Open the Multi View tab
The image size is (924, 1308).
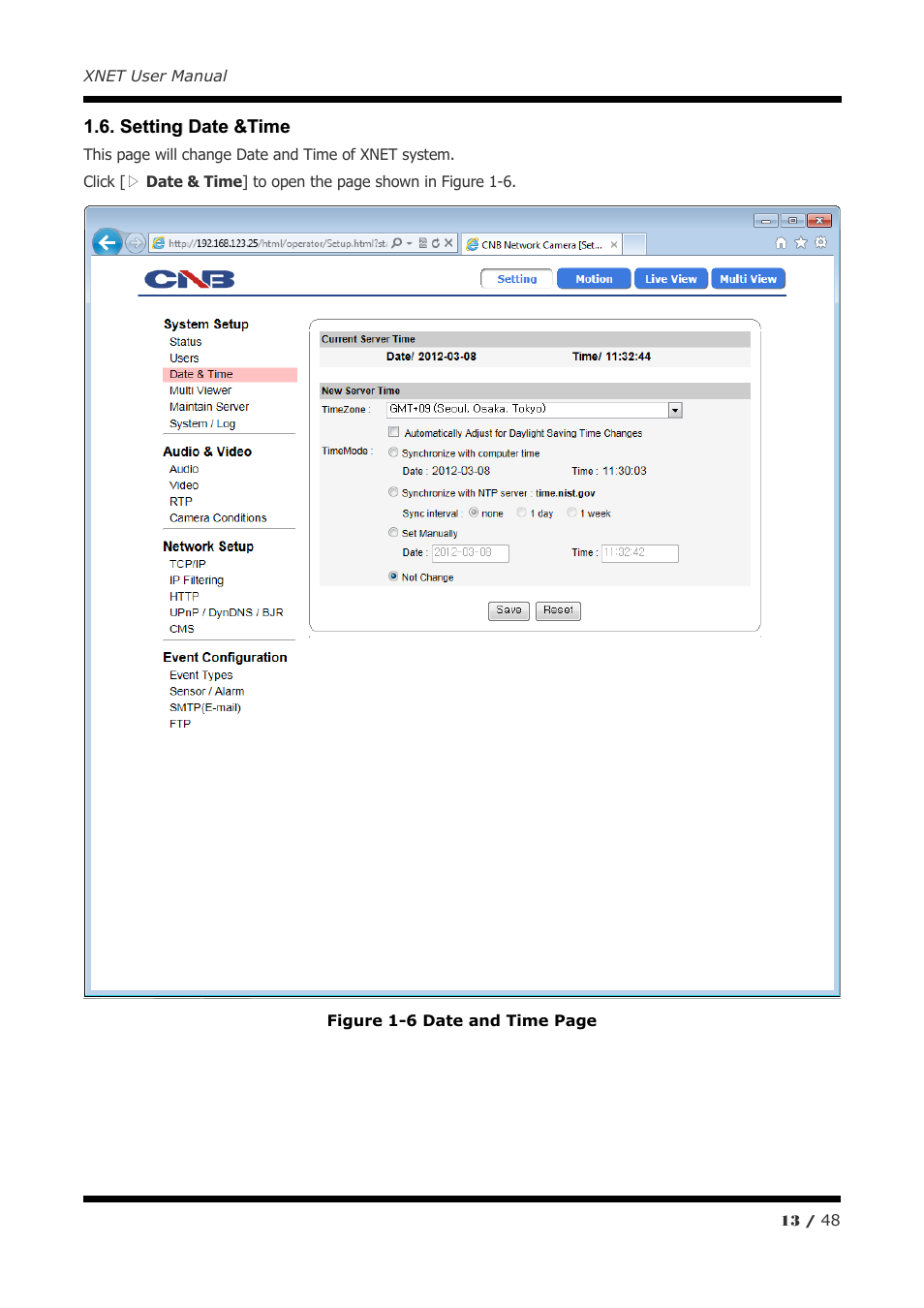click(x=748, y=279)
